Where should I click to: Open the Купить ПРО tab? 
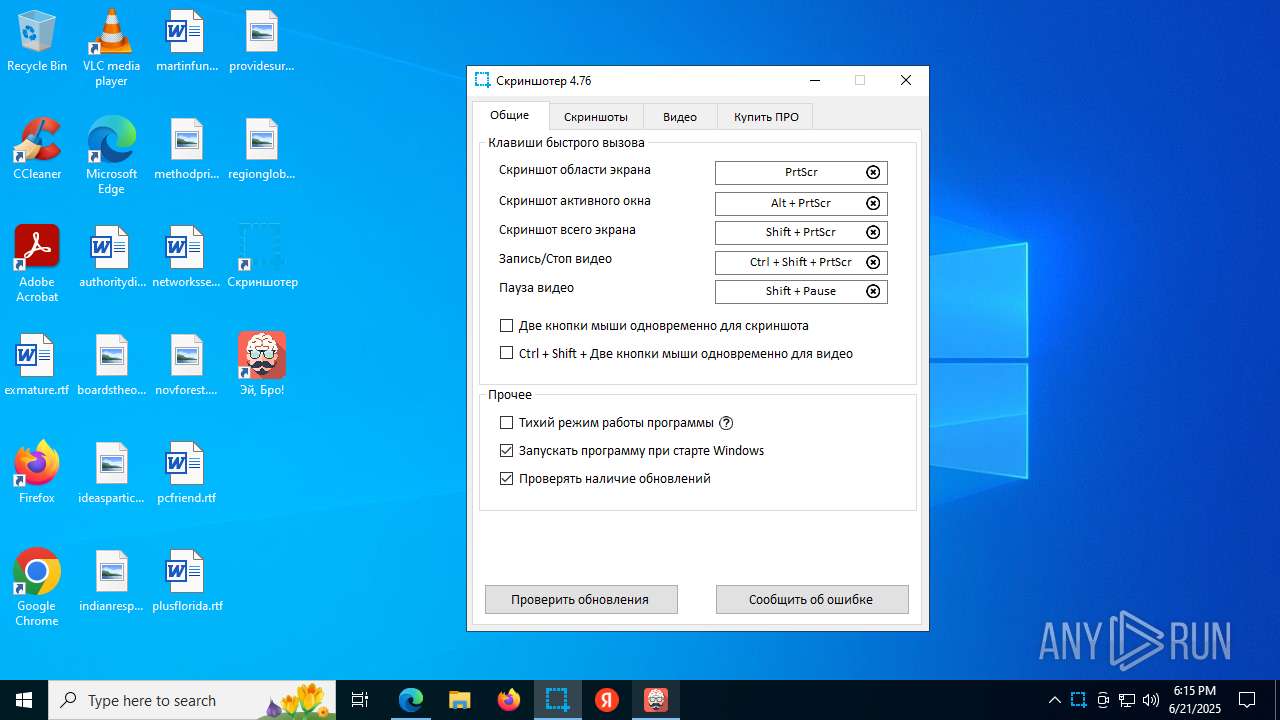766,117
